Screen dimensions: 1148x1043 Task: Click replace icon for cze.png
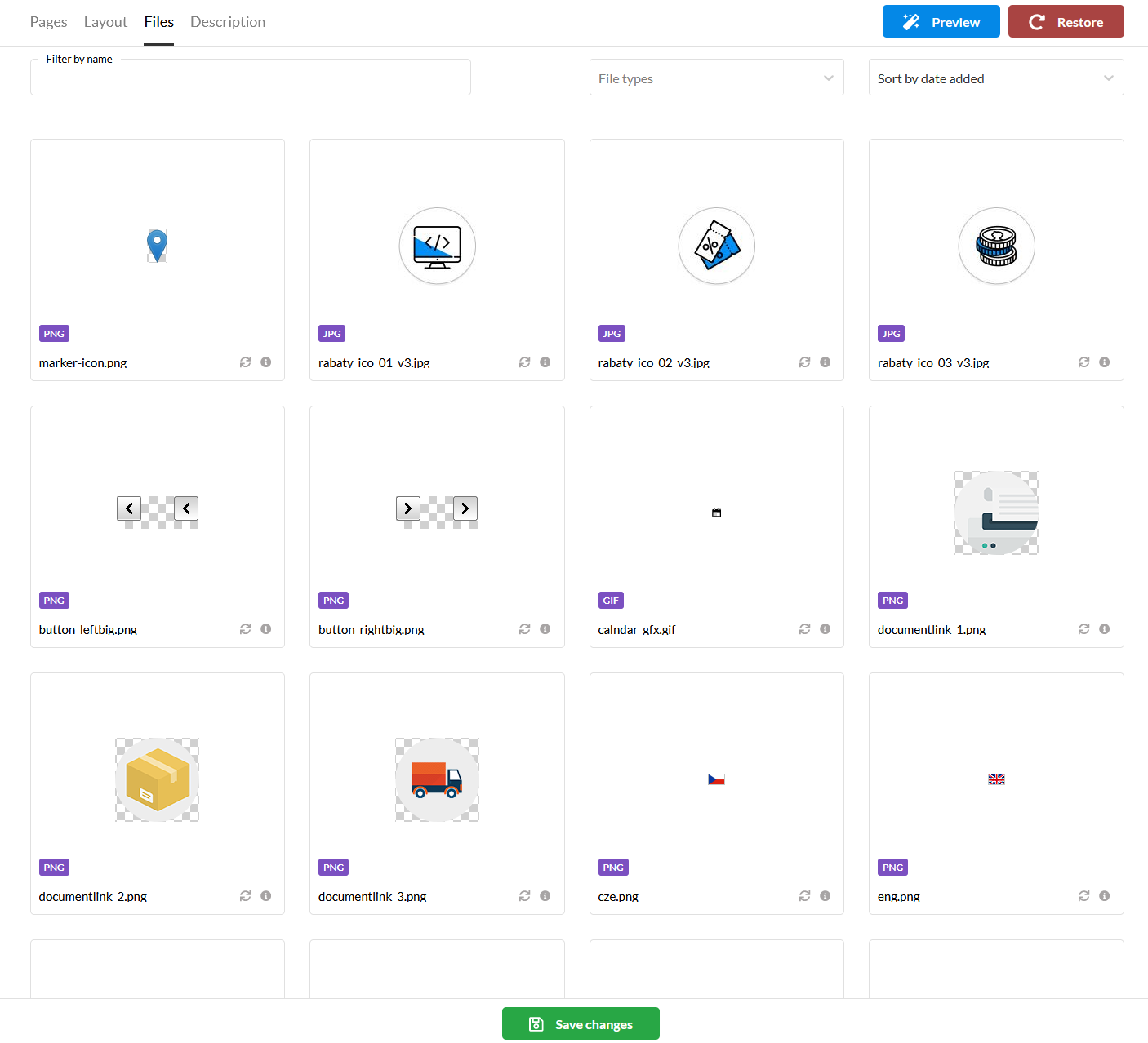(x=805, y=896)
